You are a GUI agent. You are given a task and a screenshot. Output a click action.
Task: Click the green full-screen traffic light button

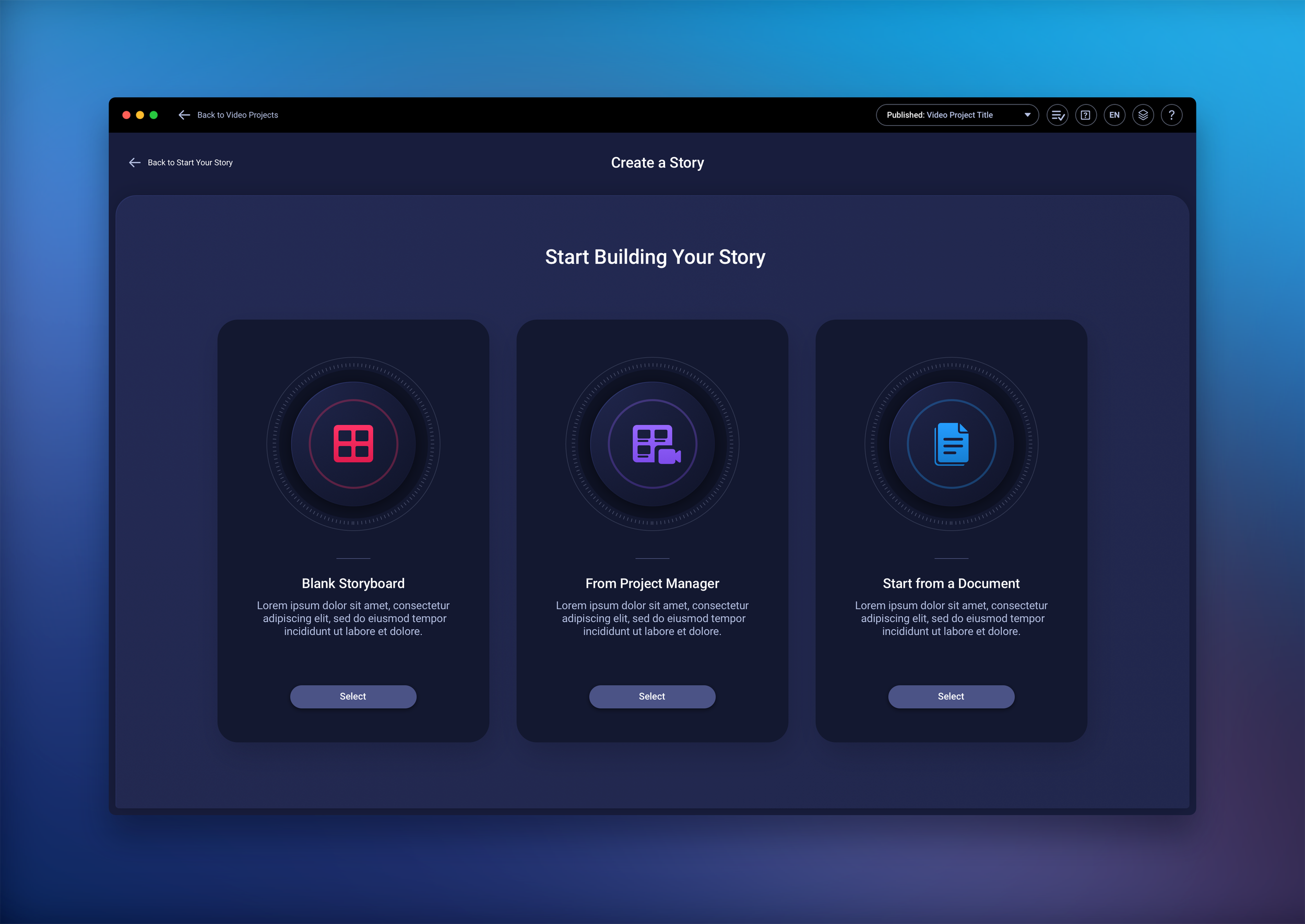click(x=153, y=114)
